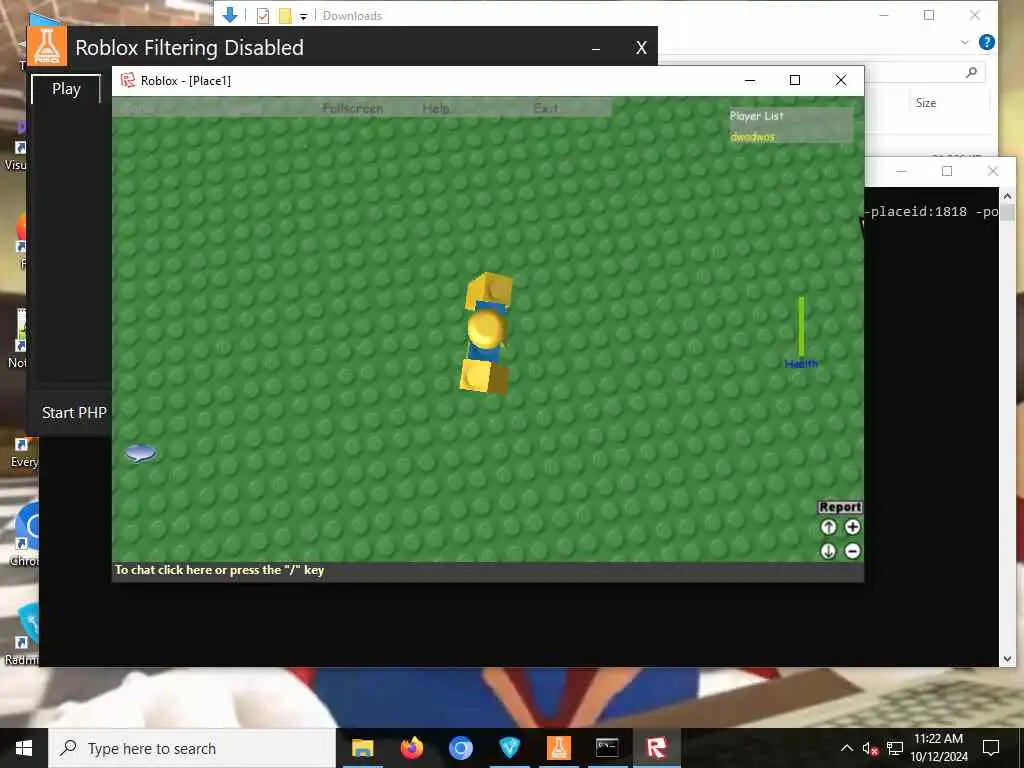Click the Report button in Roblox
Image resolution: width=1024 pixels, height=768 pixels.
click(840, 507)
